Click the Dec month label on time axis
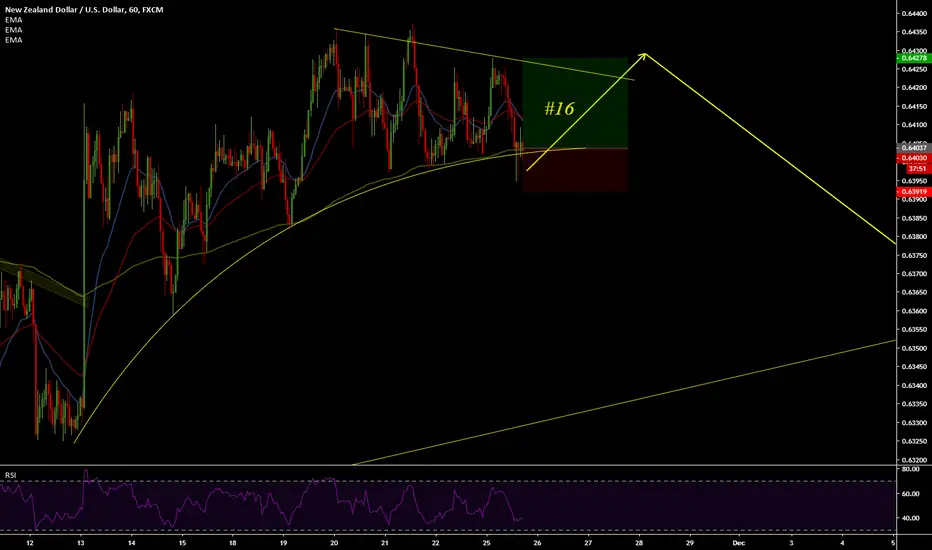 point(739,542)
